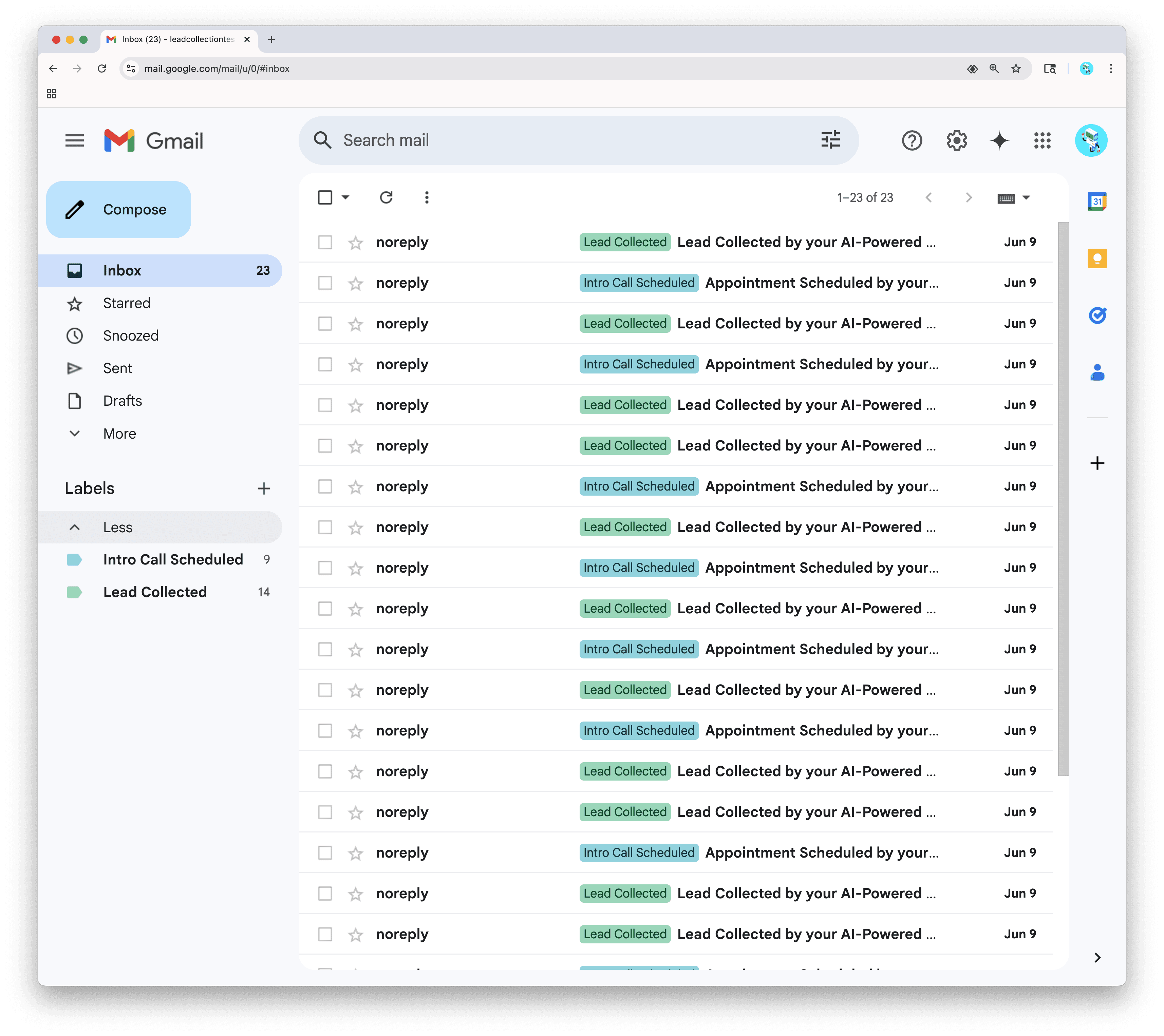The width and height of the screenshot is (1164, 1036).
Task: Check the sixth email's checkbox
Action: click(325, 446)
